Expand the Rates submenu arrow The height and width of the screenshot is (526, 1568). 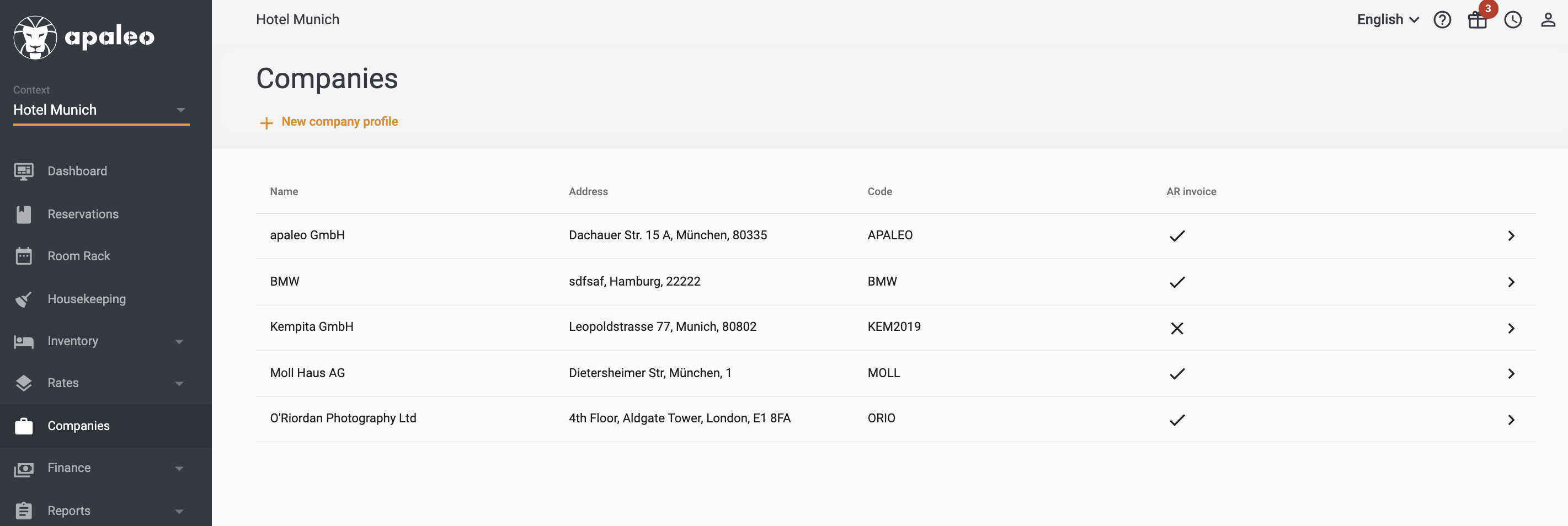tap(179, 384)
